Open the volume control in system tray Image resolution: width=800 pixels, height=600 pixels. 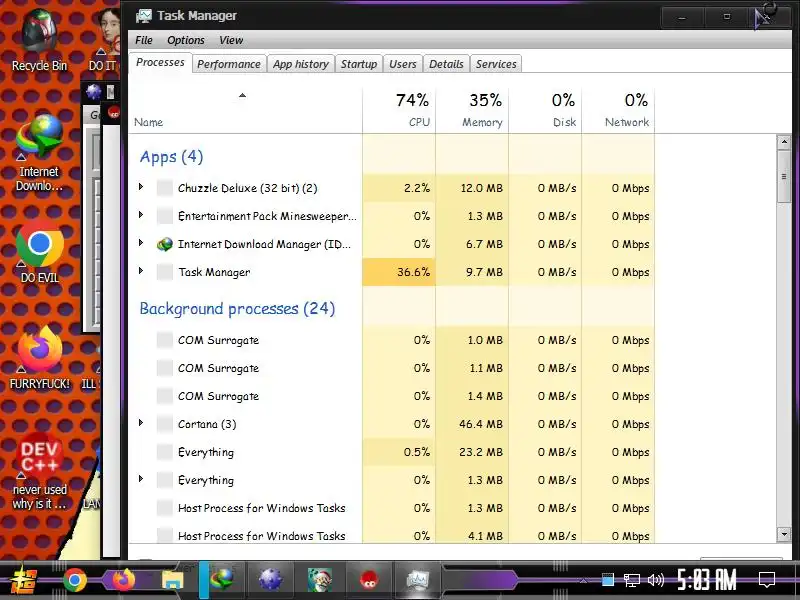(x=656, y=580)
